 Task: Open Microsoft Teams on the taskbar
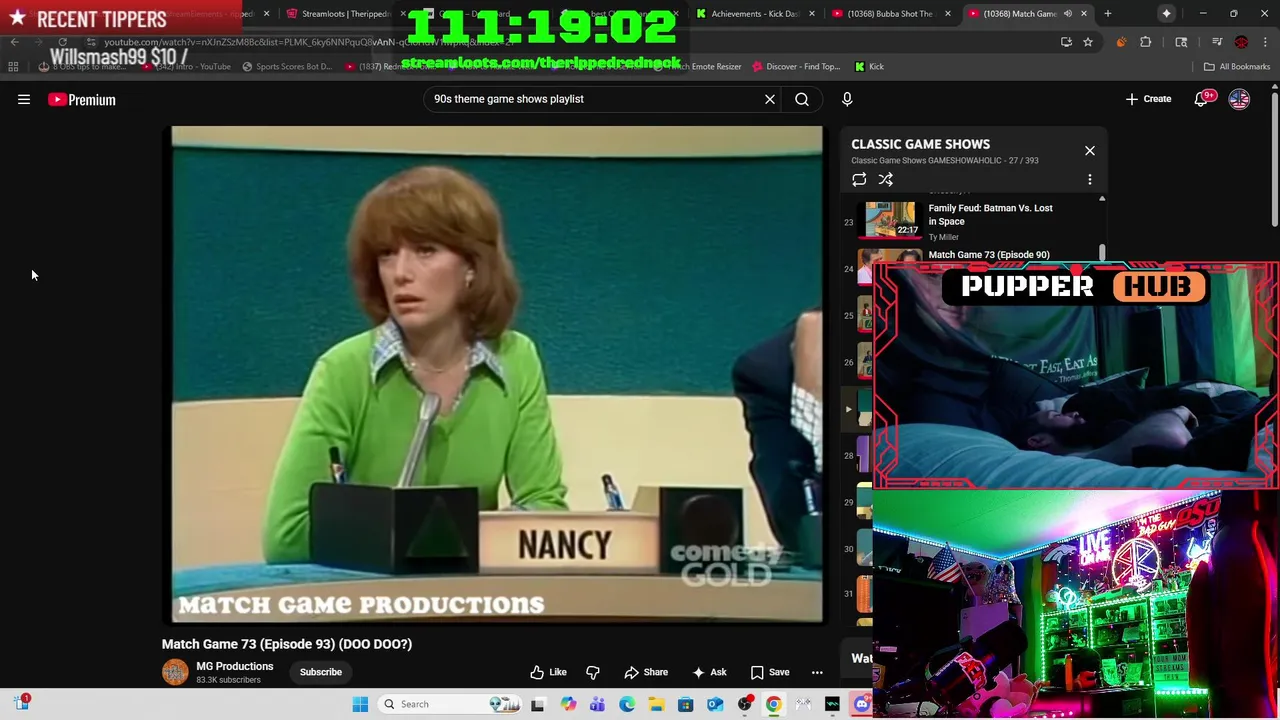[597, 704]
